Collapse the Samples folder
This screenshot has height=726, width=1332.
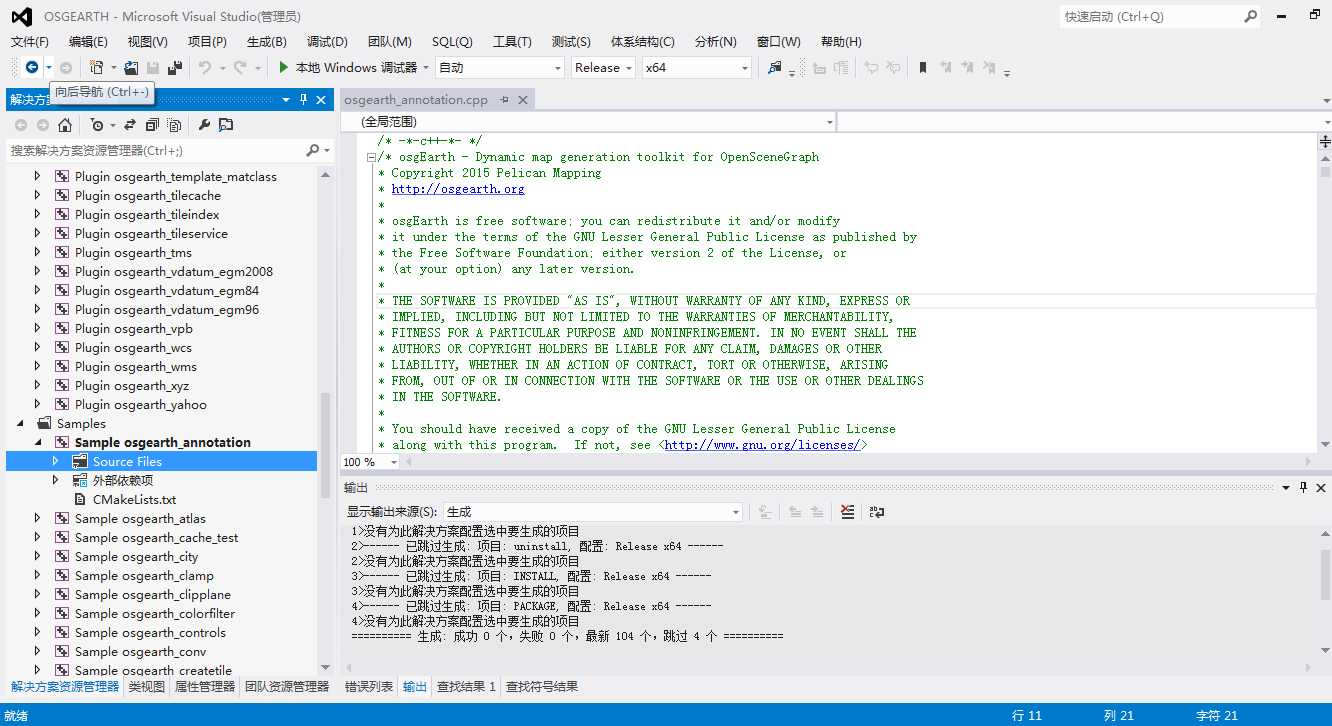[20, 423]
